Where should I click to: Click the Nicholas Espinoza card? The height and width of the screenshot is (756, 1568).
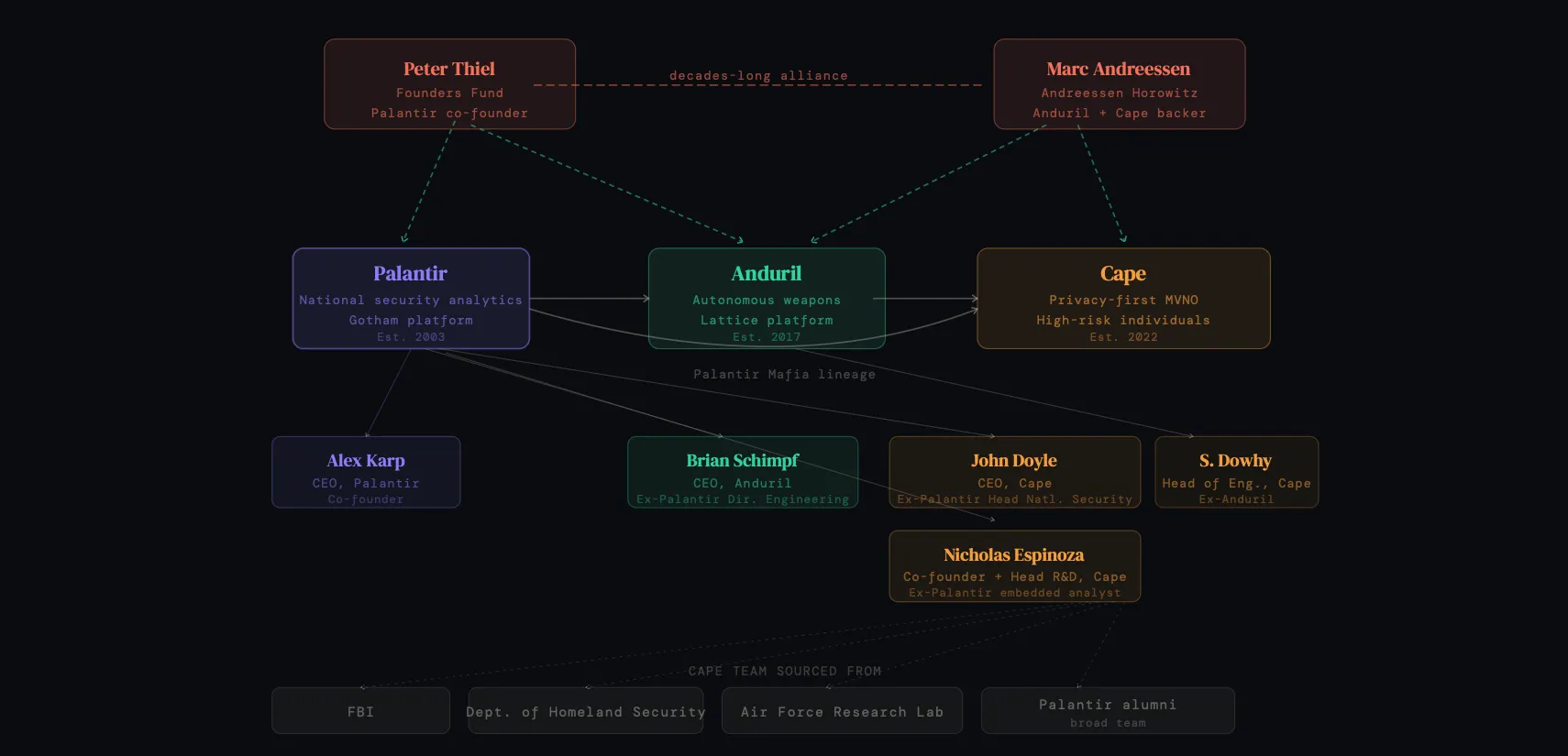click(x=1014, y=565)
